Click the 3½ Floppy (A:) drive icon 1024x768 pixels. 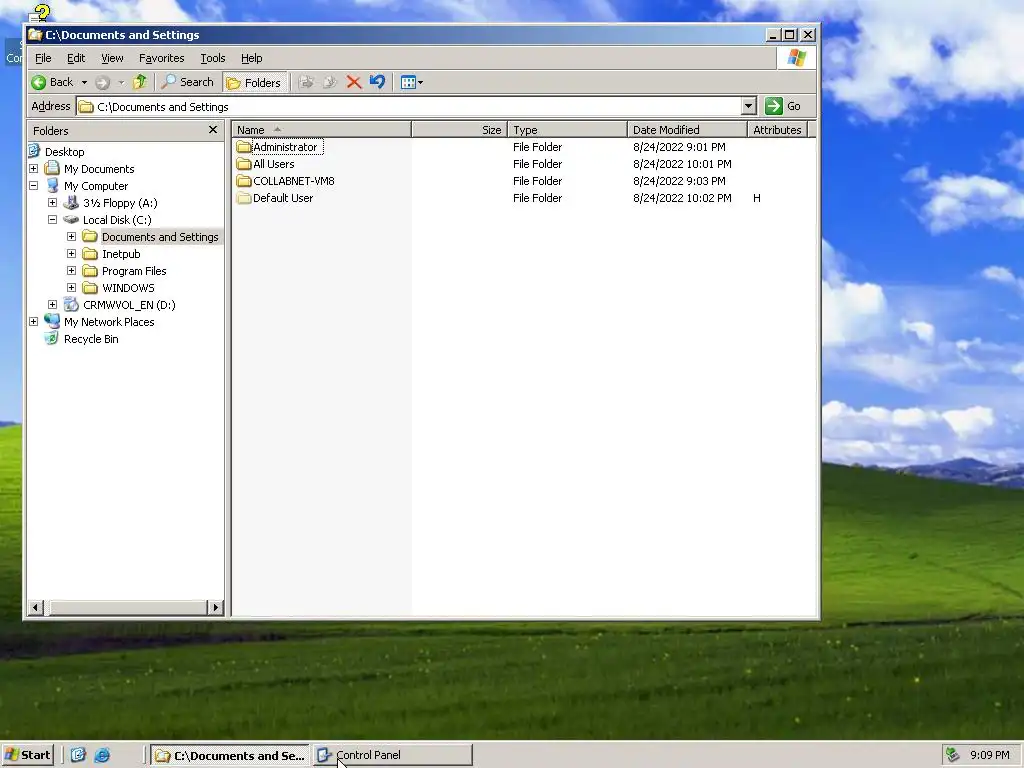click(71, 203)
